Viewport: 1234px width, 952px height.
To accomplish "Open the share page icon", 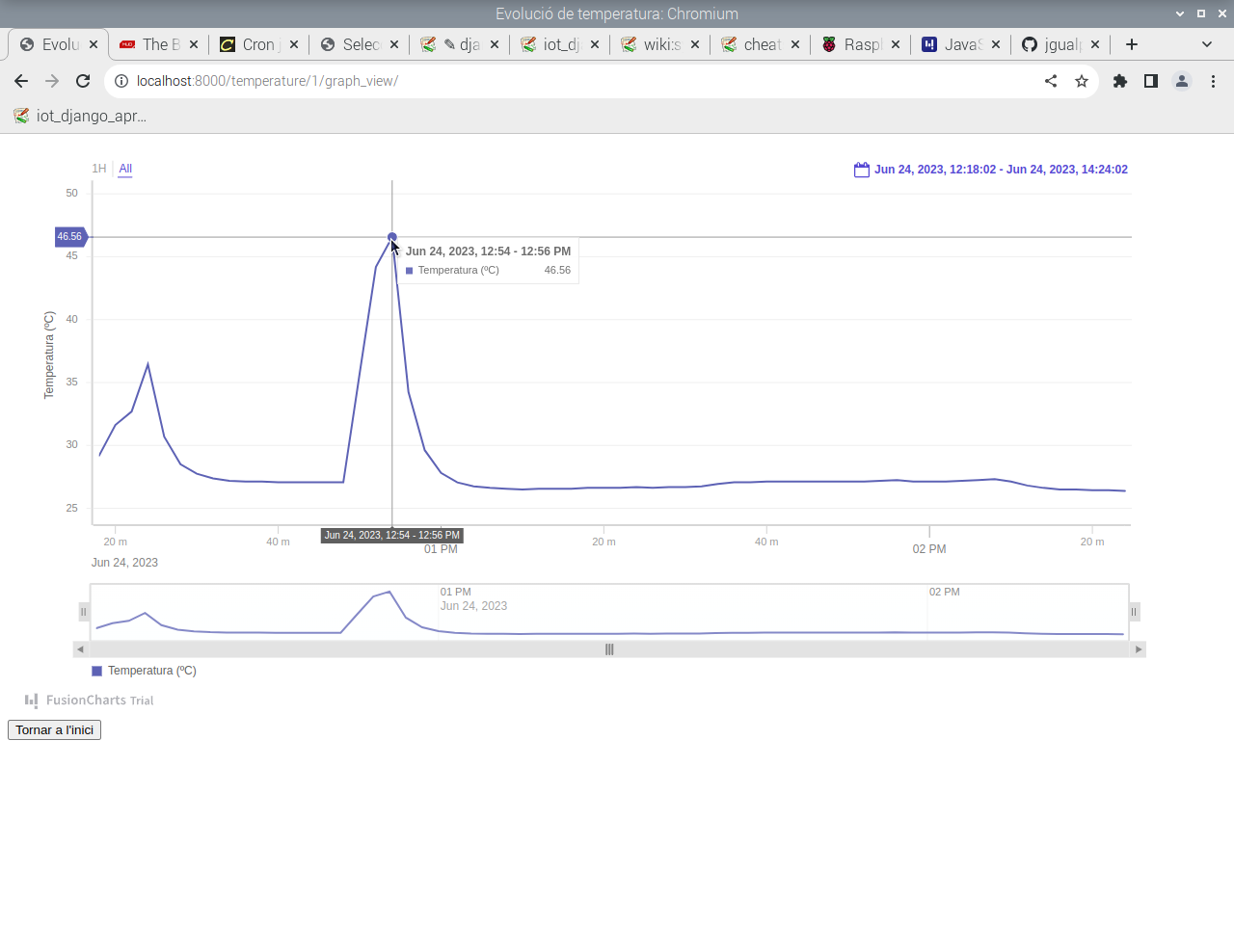I will [x=1051, y=81].
